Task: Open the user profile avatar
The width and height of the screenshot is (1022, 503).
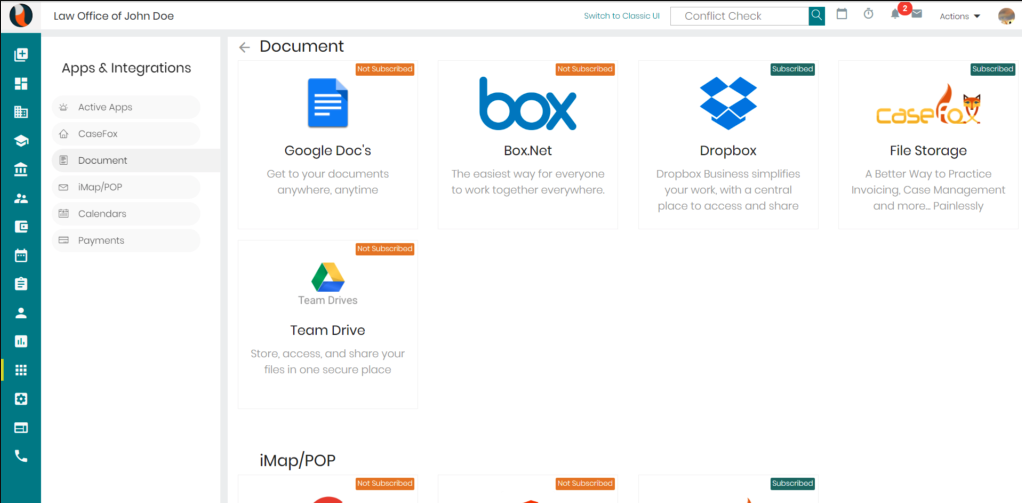Action: (x=1006, y=16)
